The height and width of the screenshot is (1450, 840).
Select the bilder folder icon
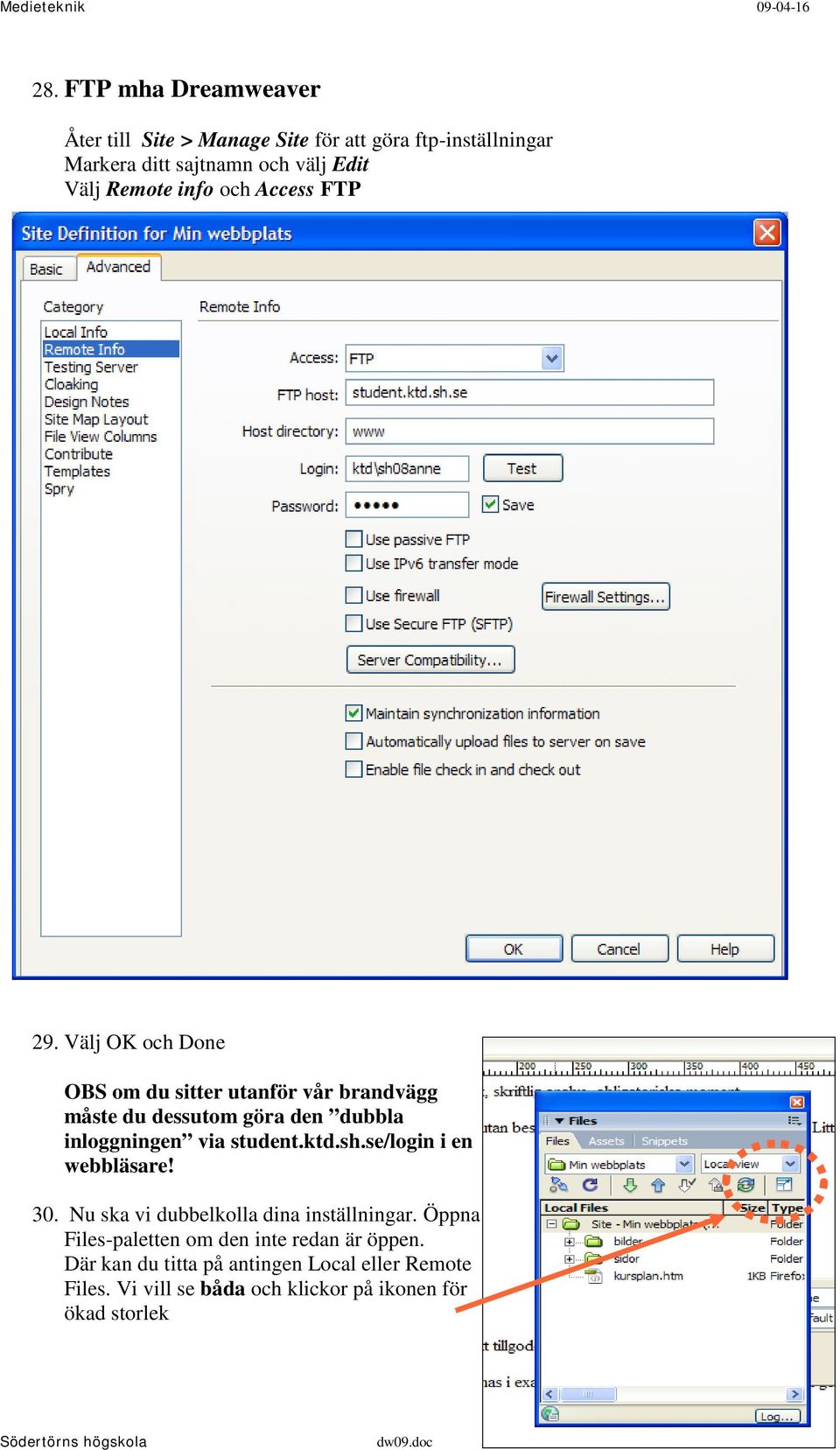[594, 1242]
